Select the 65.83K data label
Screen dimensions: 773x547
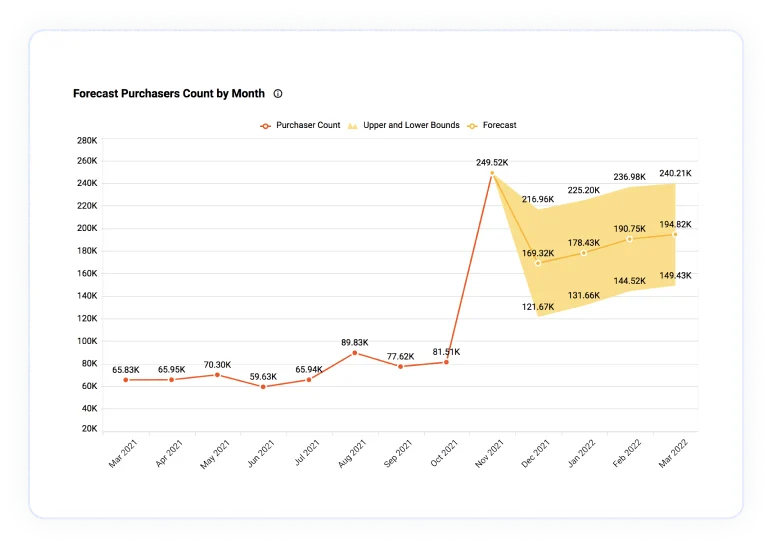[126, 370]
